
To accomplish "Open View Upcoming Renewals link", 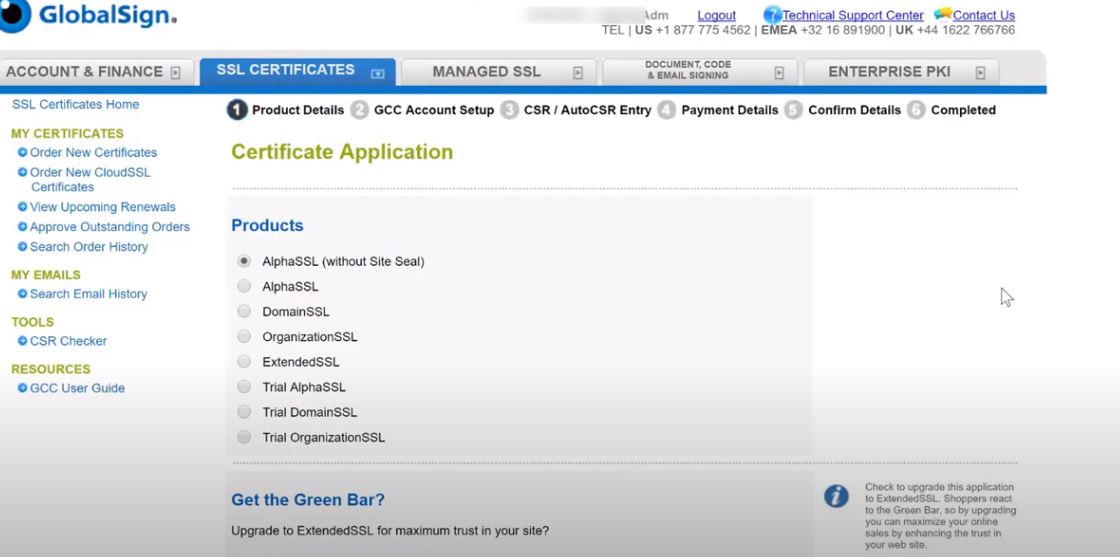I will click(103, 206).
